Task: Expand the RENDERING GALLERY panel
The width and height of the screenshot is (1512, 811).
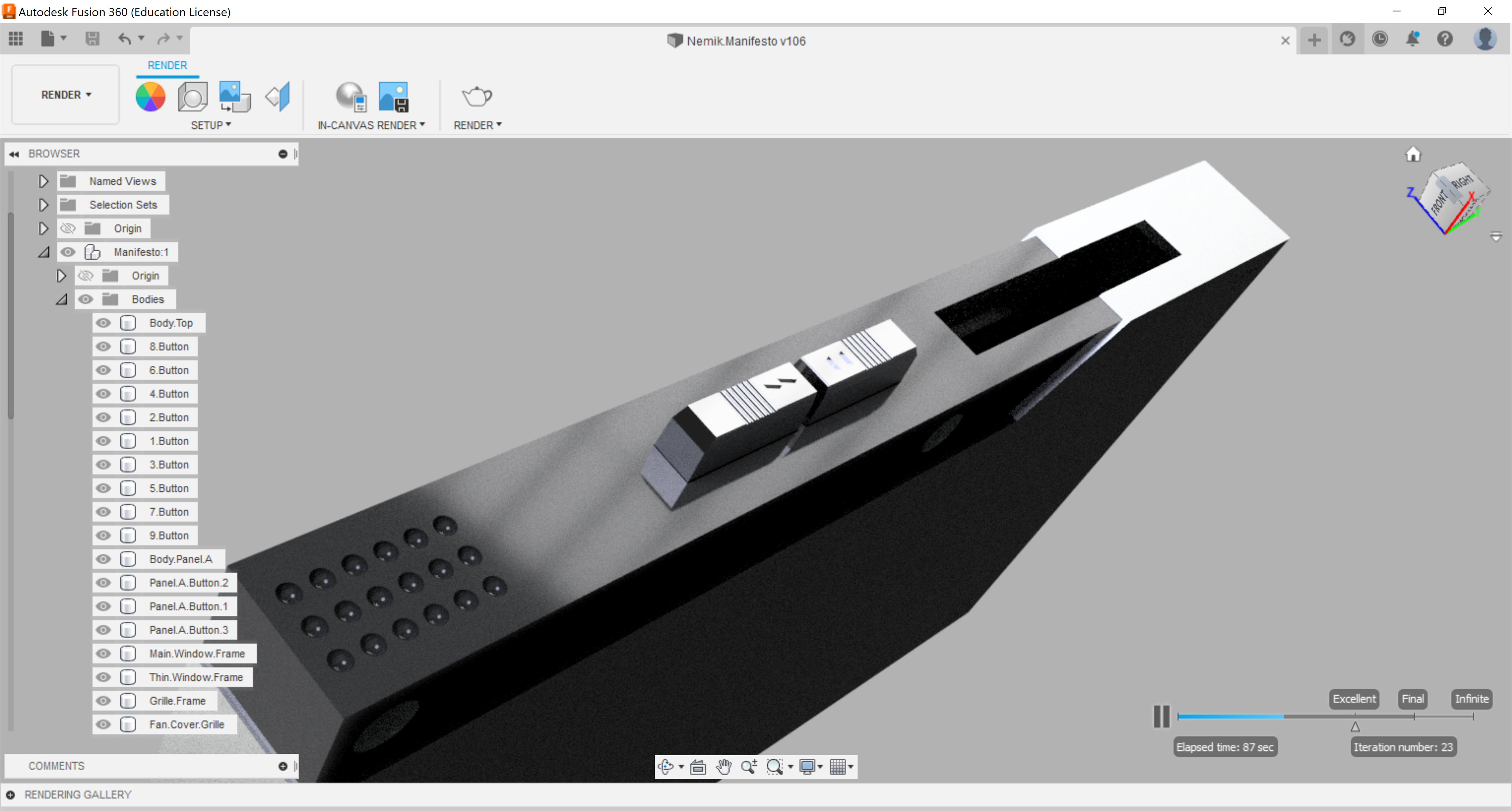Action: coord(11,795)
